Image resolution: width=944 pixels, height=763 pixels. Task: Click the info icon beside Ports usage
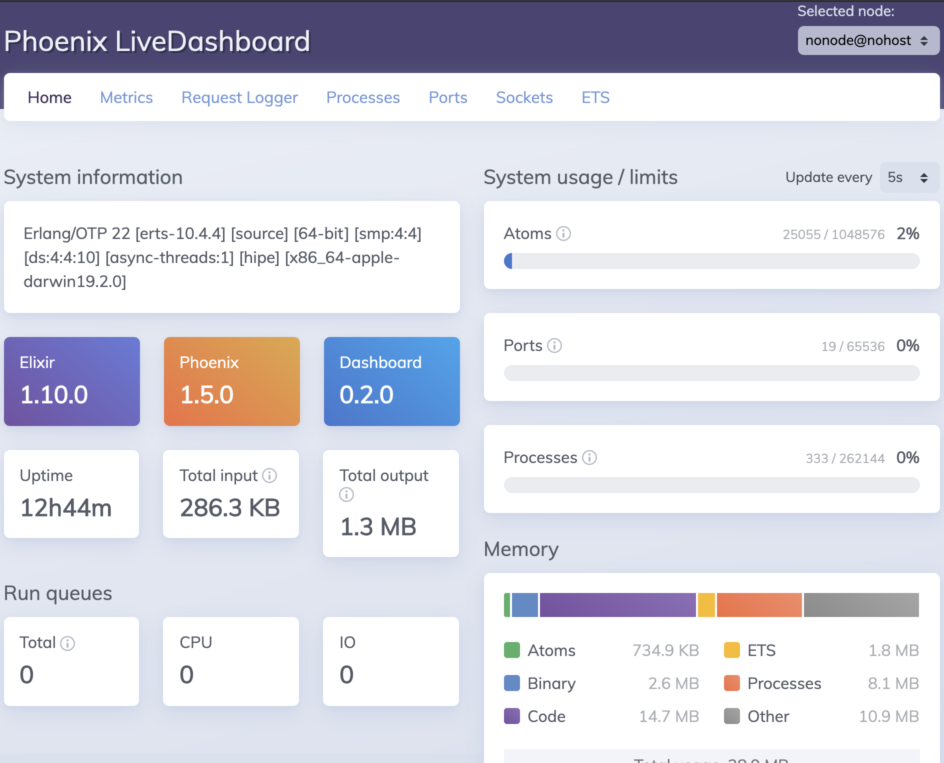point(554,346)
